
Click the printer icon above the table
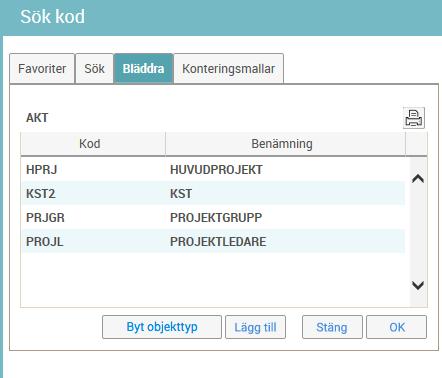(414, 118)
